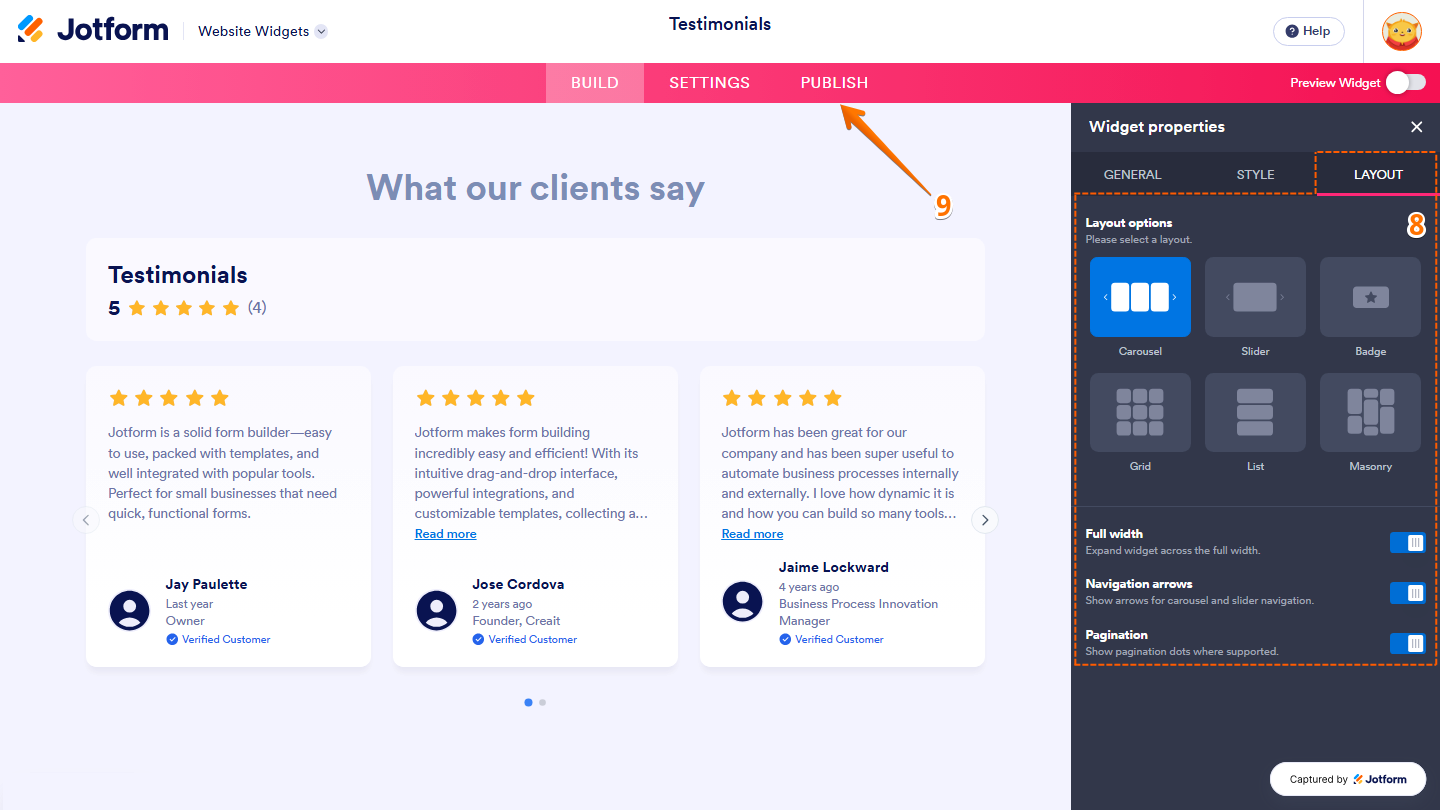Click the Jose Cordova name
Image resolution: width=1440 pixels, height=810 pixels.
pyautogui.click(x=518, y=584)
